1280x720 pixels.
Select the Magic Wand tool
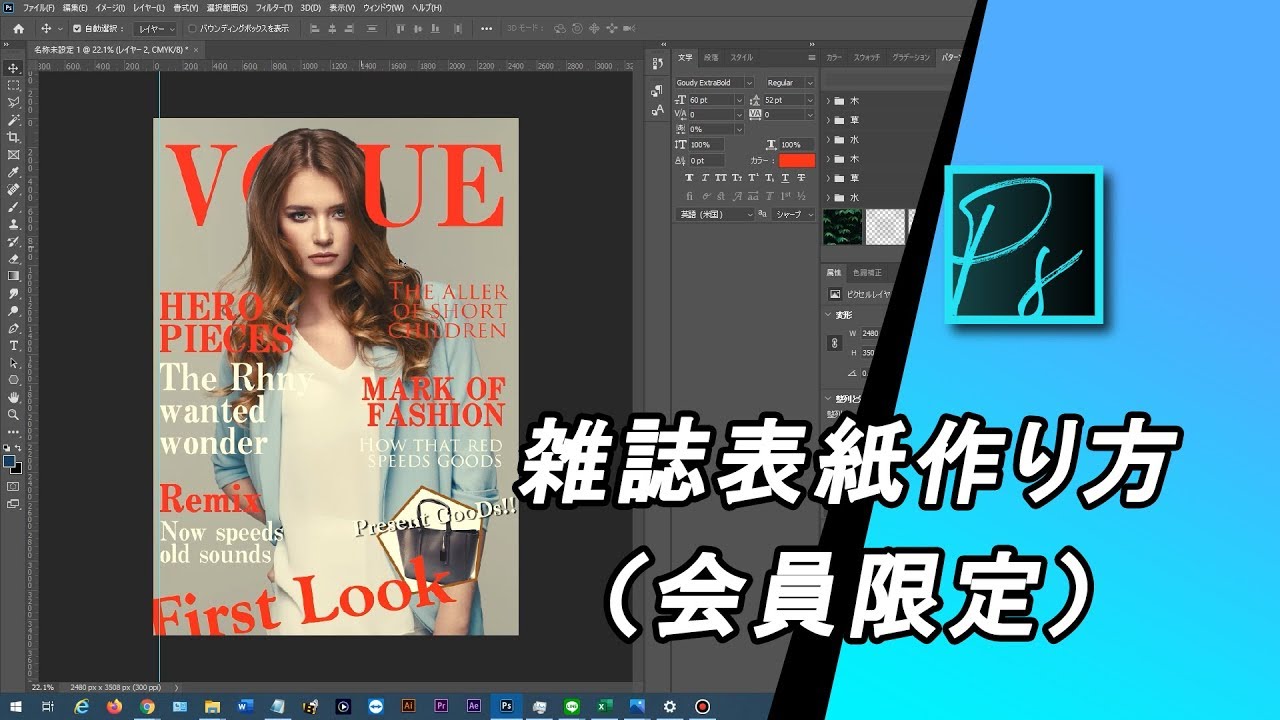point(14,120)
